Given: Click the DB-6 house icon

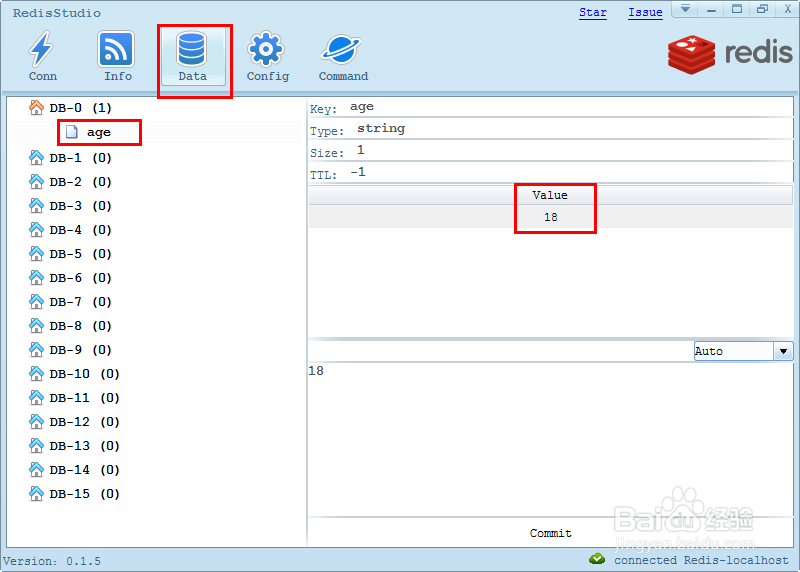Looking at the screenshot, I should click(36, 278).
